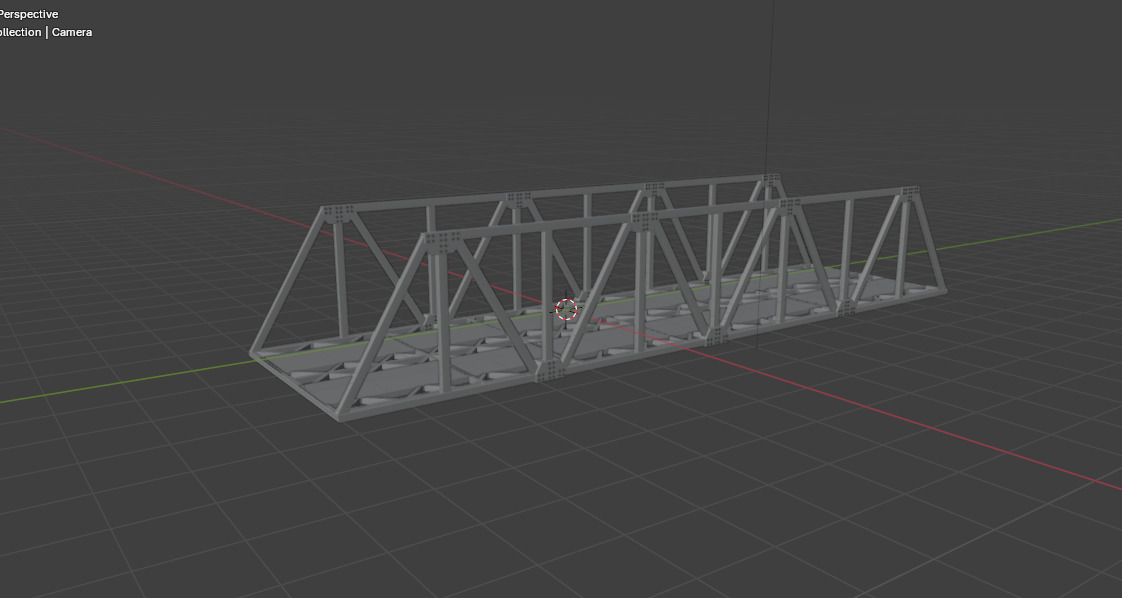This screenshot has height=598, width=1122.
Task: Click the "Perspective" view label text
Action: point(29,14)
